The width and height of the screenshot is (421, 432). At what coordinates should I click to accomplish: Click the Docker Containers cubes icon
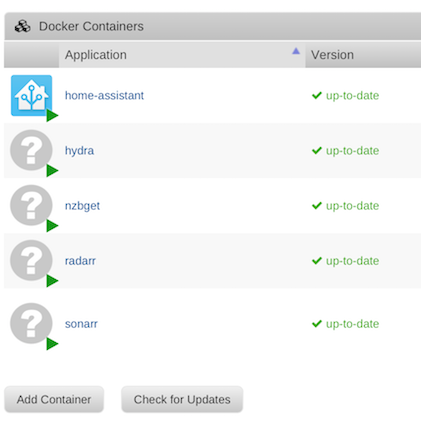click(23, 26)
